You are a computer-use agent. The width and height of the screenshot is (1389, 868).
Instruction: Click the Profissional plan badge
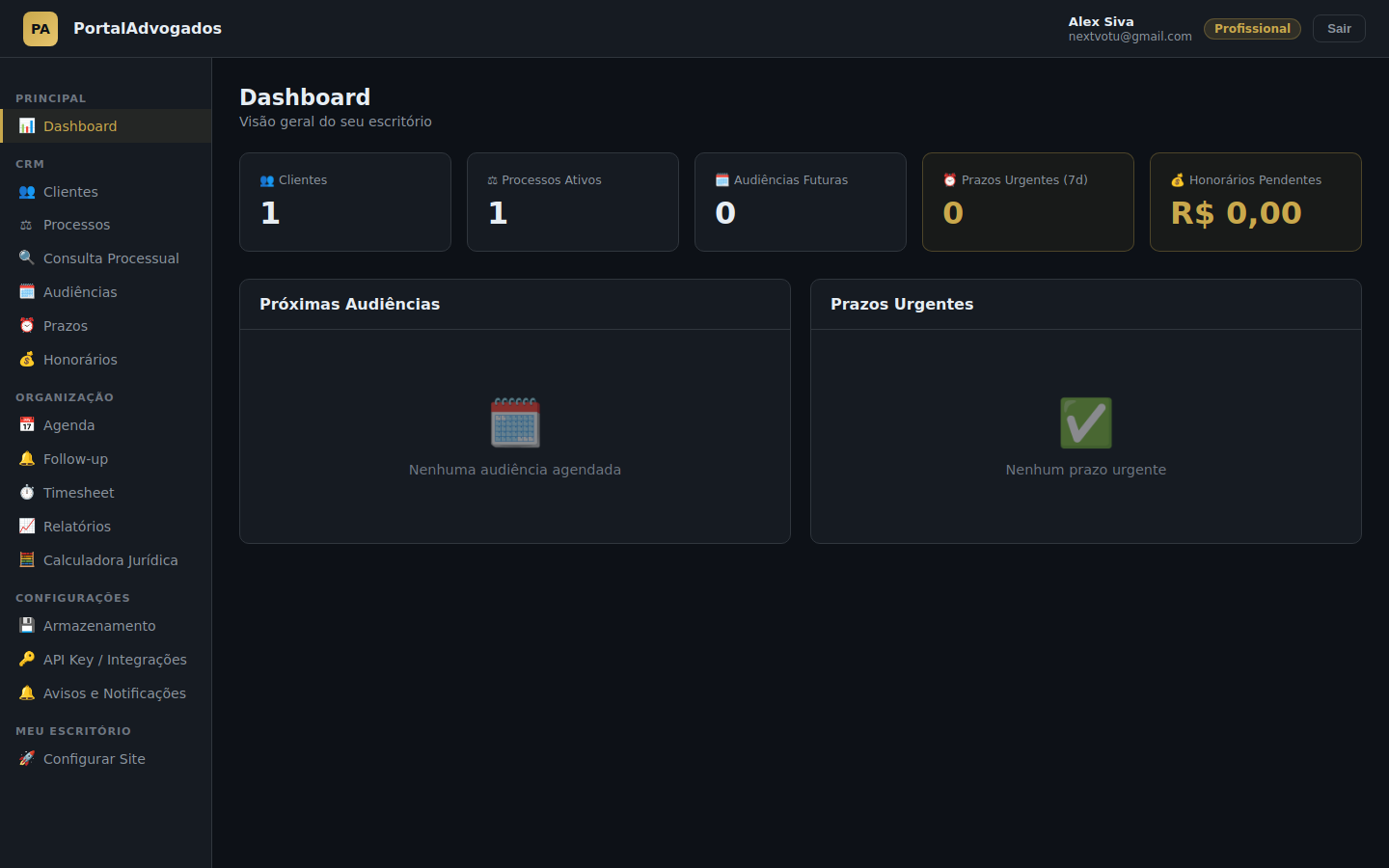1251,28
